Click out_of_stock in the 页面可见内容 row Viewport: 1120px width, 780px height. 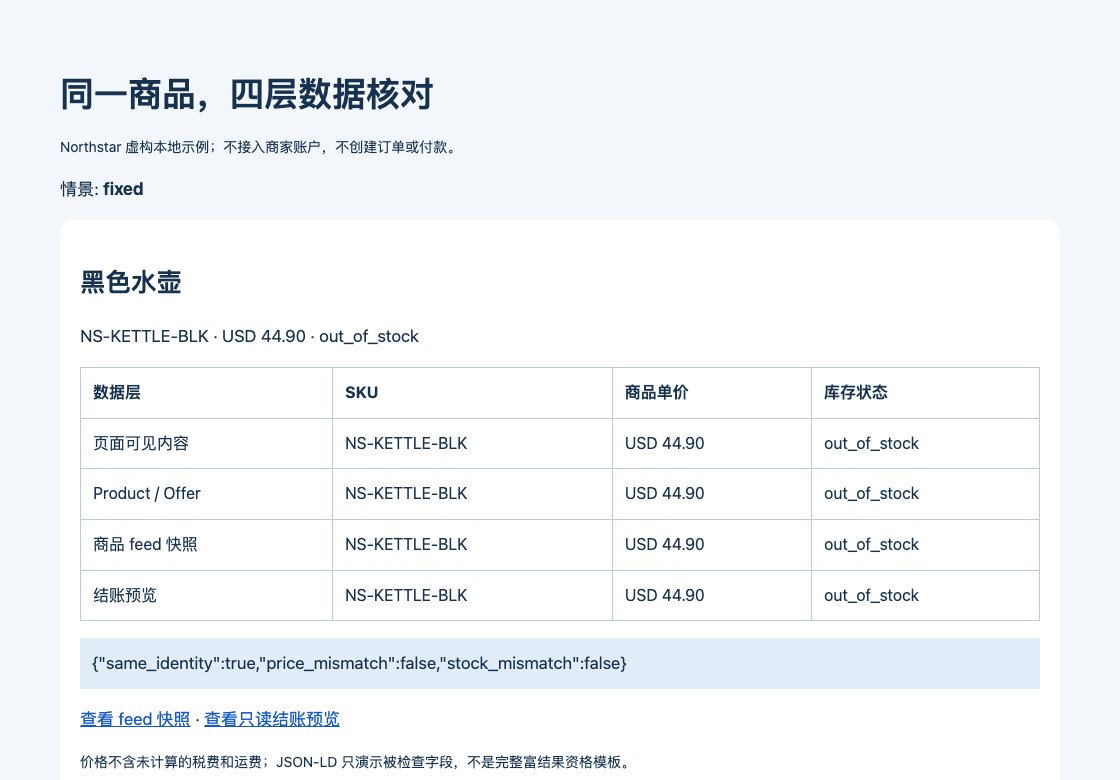tap(871, 444)
